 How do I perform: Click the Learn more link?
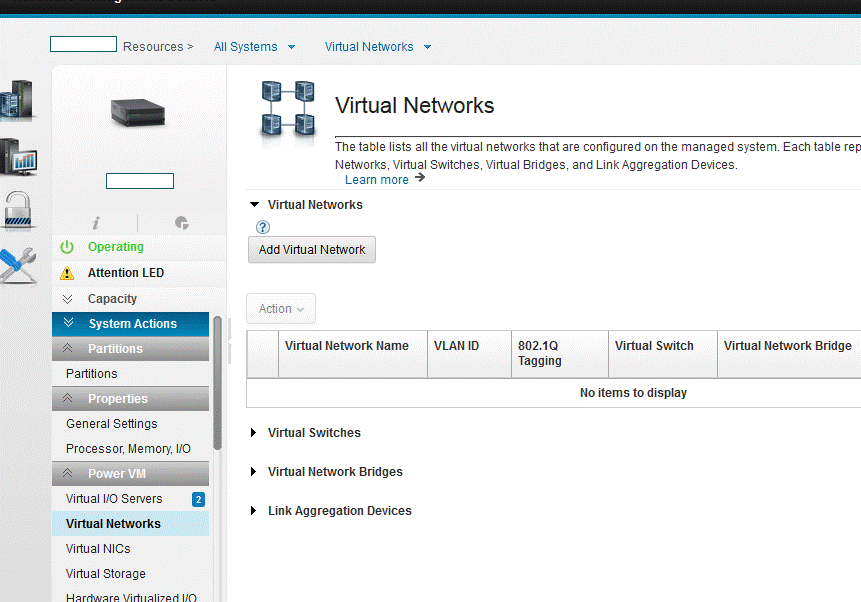coord(376,180)
